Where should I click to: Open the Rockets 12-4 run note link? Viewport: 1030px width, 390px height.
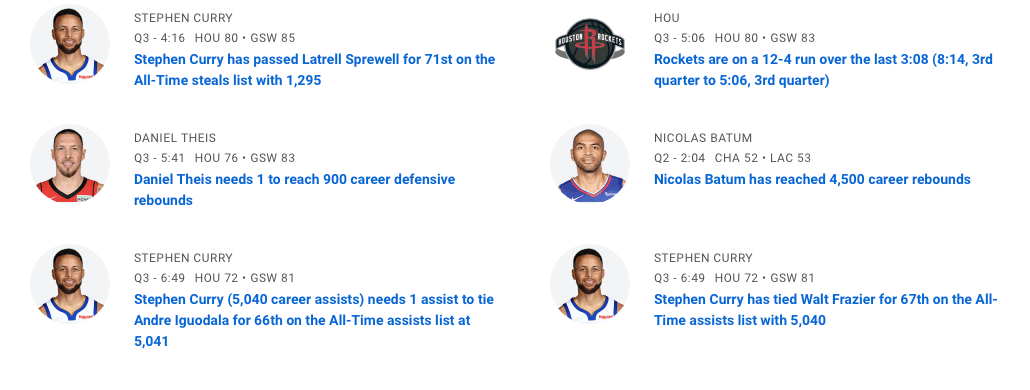coord(823,70)
